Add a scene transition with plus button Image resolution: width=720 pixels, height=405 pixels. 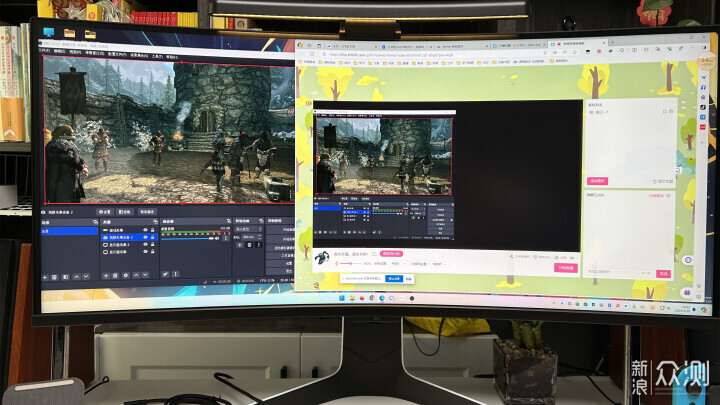pos(240,245)
